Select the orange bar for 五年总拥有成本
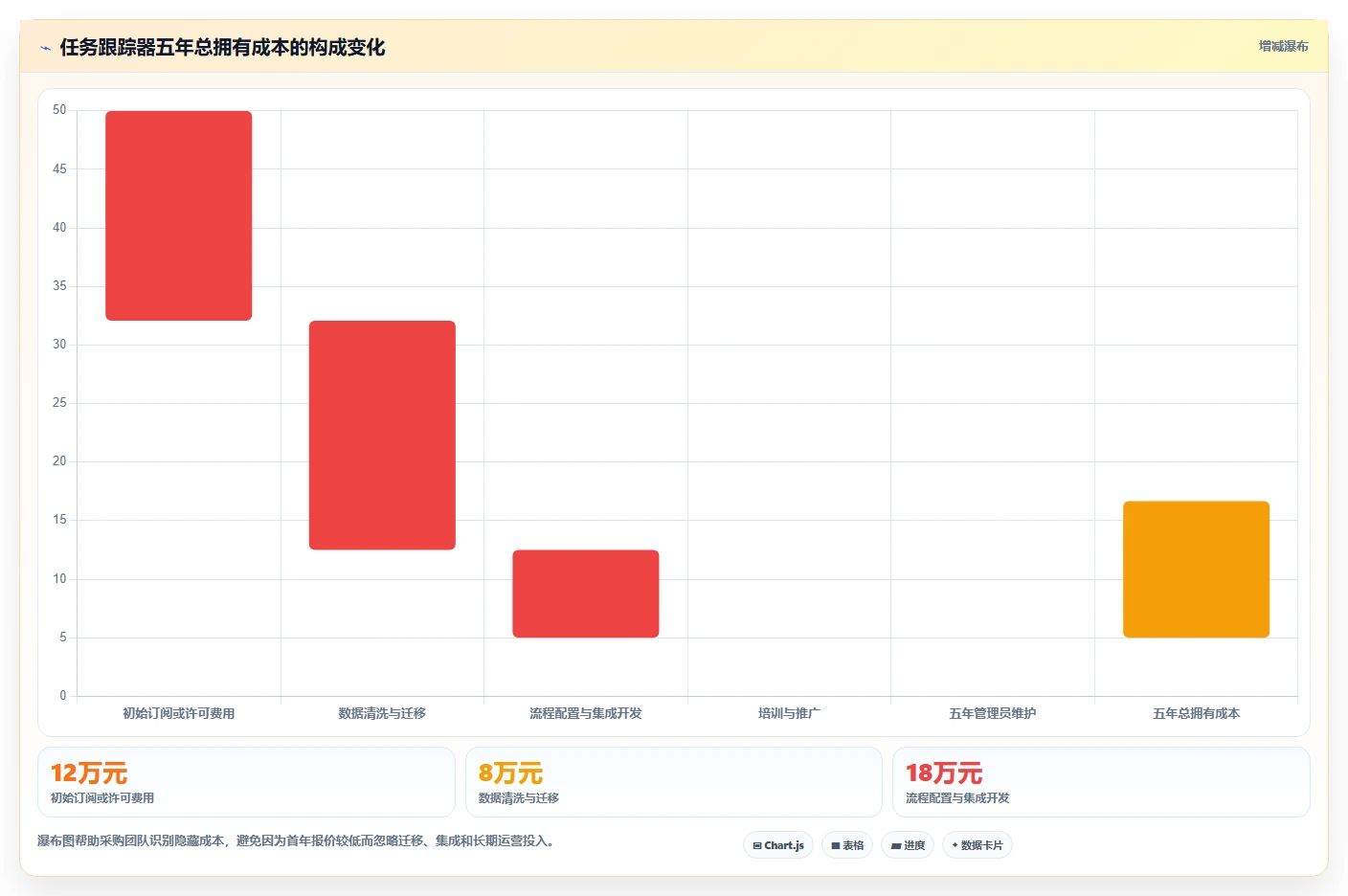The image size is (1348, 896). pyautogui.click(x=1196, y=570)
